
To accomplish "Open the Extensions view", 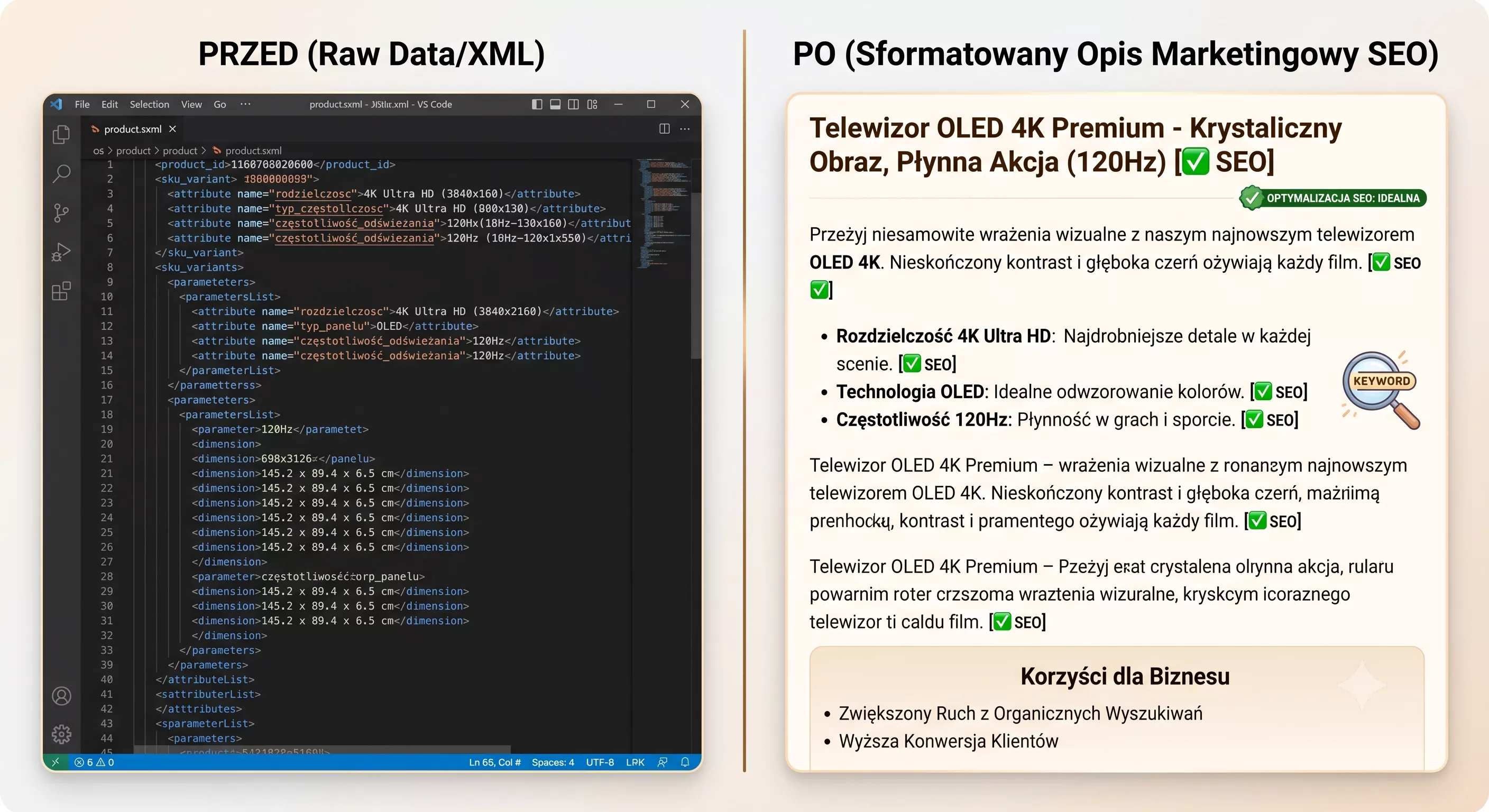I will coord(61,291).
